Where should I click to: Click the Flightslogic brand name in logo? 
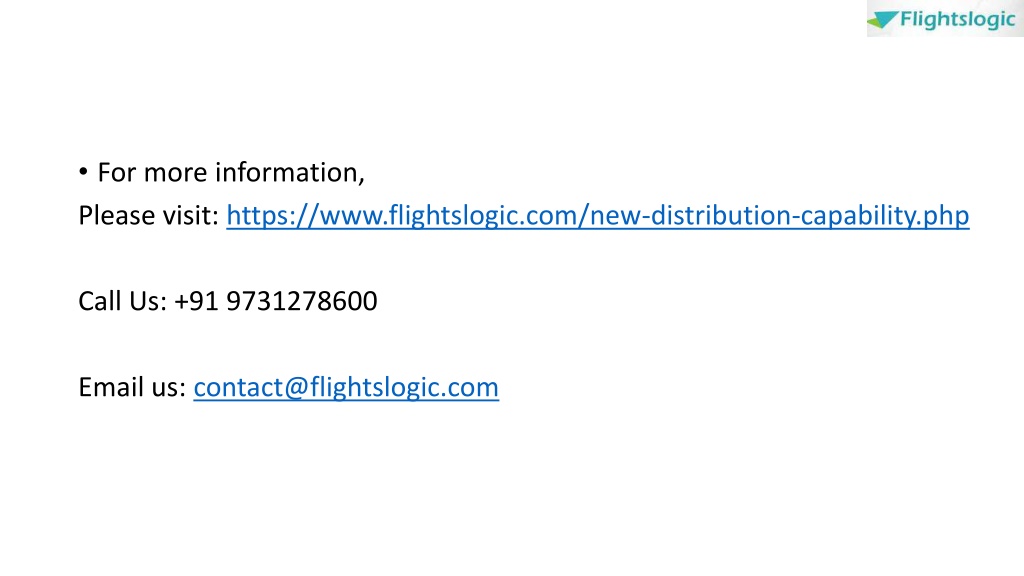(957, 20)
